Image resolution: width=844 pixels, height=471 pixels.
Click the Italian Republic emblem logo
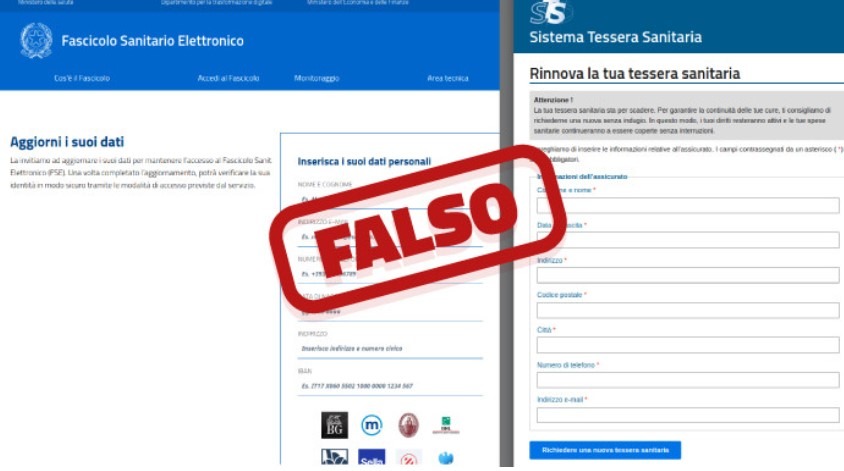point(36,40)
